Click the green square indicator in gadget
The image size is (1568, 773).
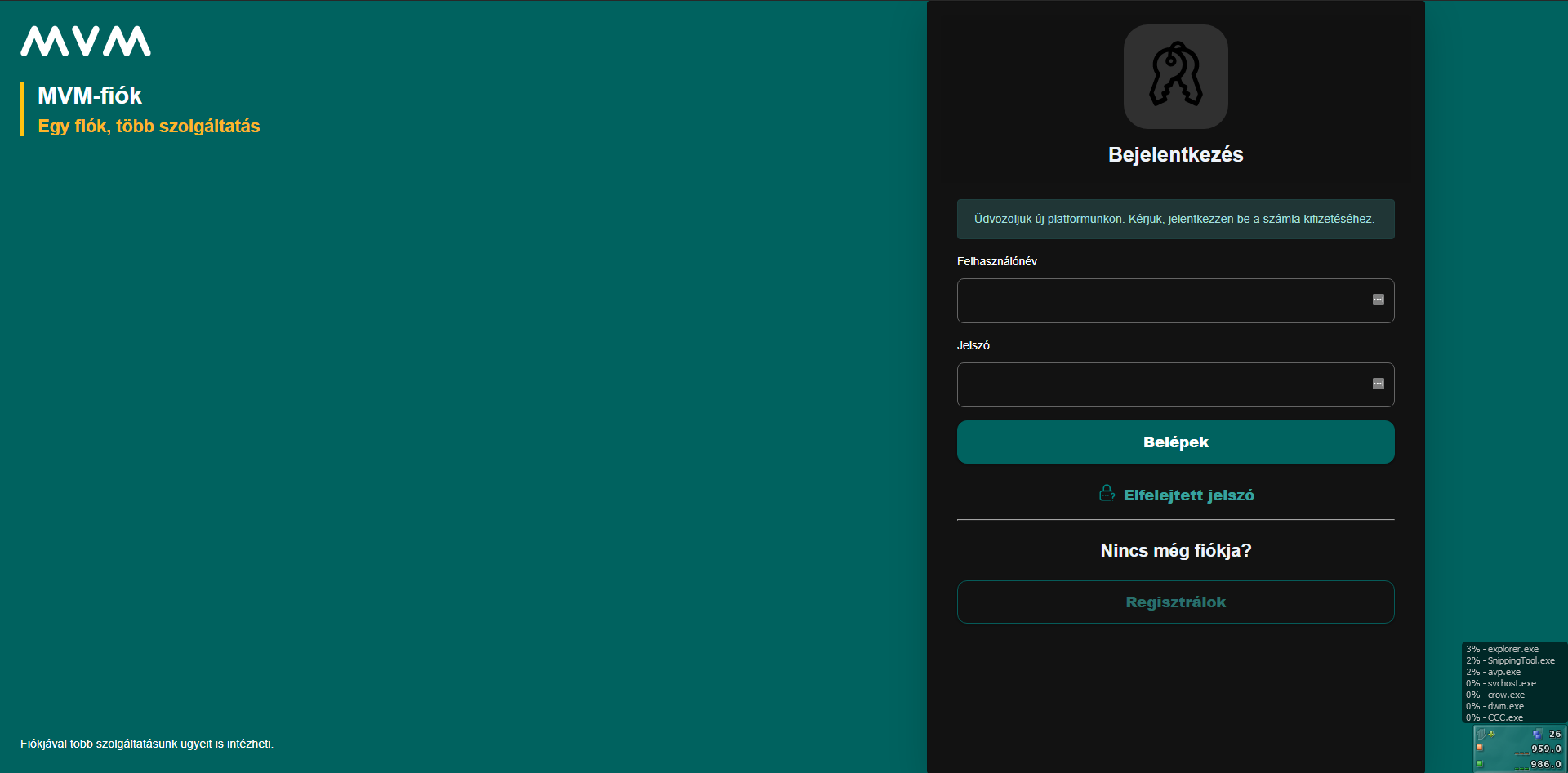[x=1479, y=763]
